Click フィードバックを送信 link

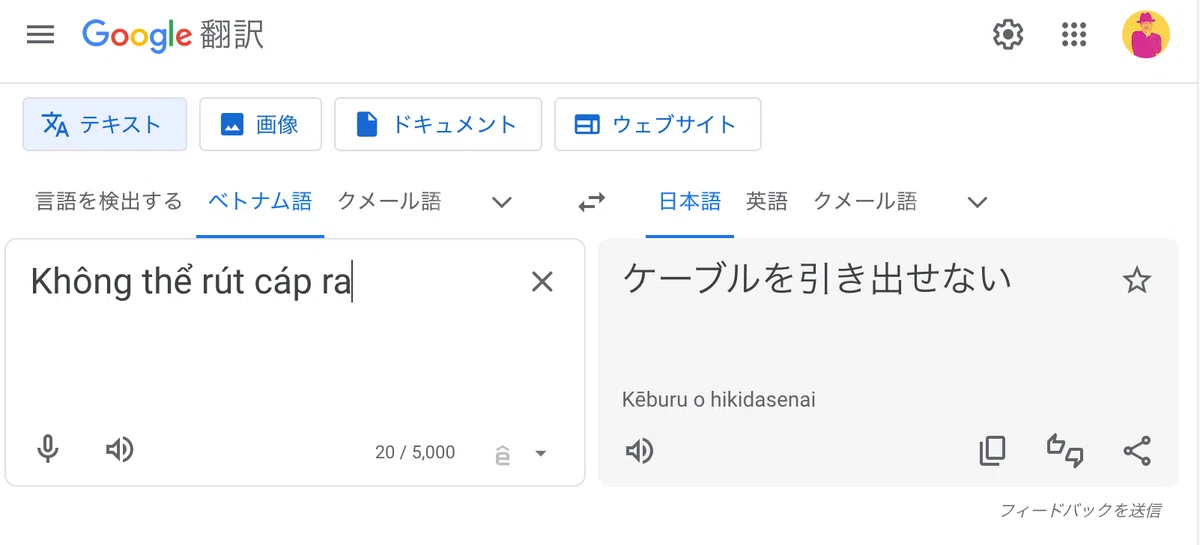(1080, 510)
